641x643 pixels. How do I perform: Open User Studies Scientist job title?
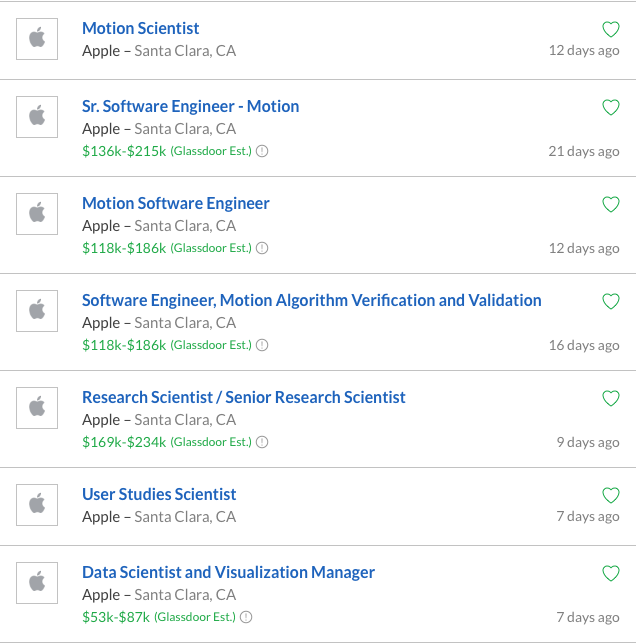[x=159, y=495]
